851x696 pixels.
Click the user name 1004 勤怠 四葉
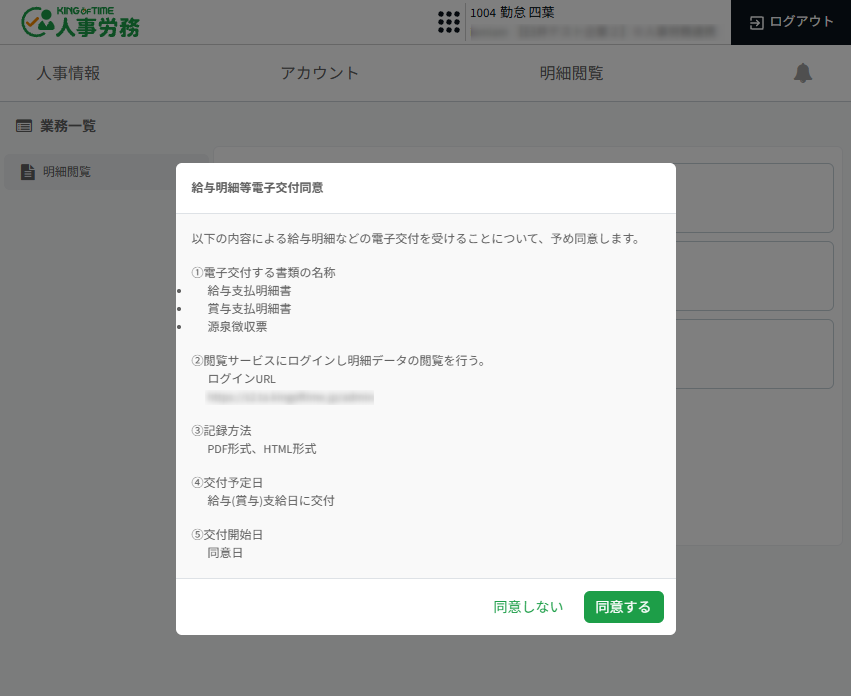tap(512, 12)
